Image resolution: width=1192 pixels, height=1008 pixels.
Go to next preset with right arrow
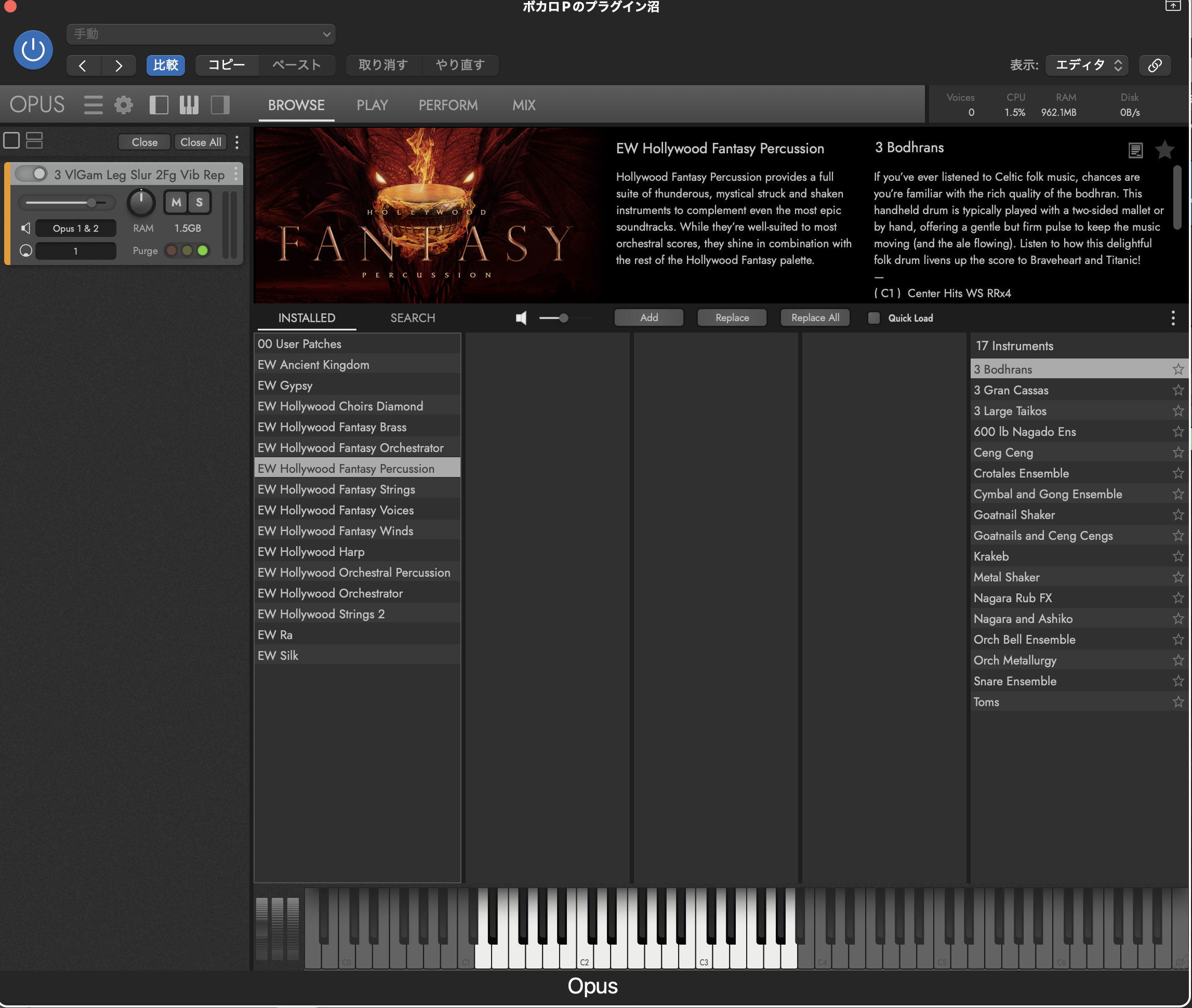pyautogui.click(x=118, y=65)
